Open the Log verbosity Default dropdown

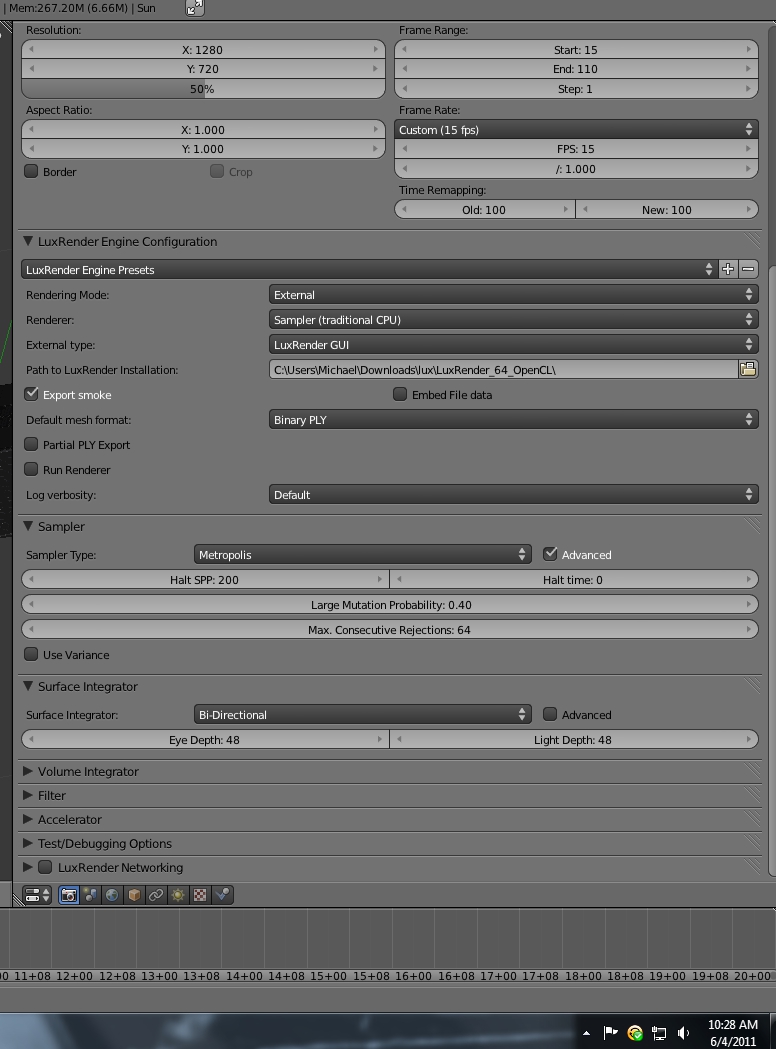514,494
